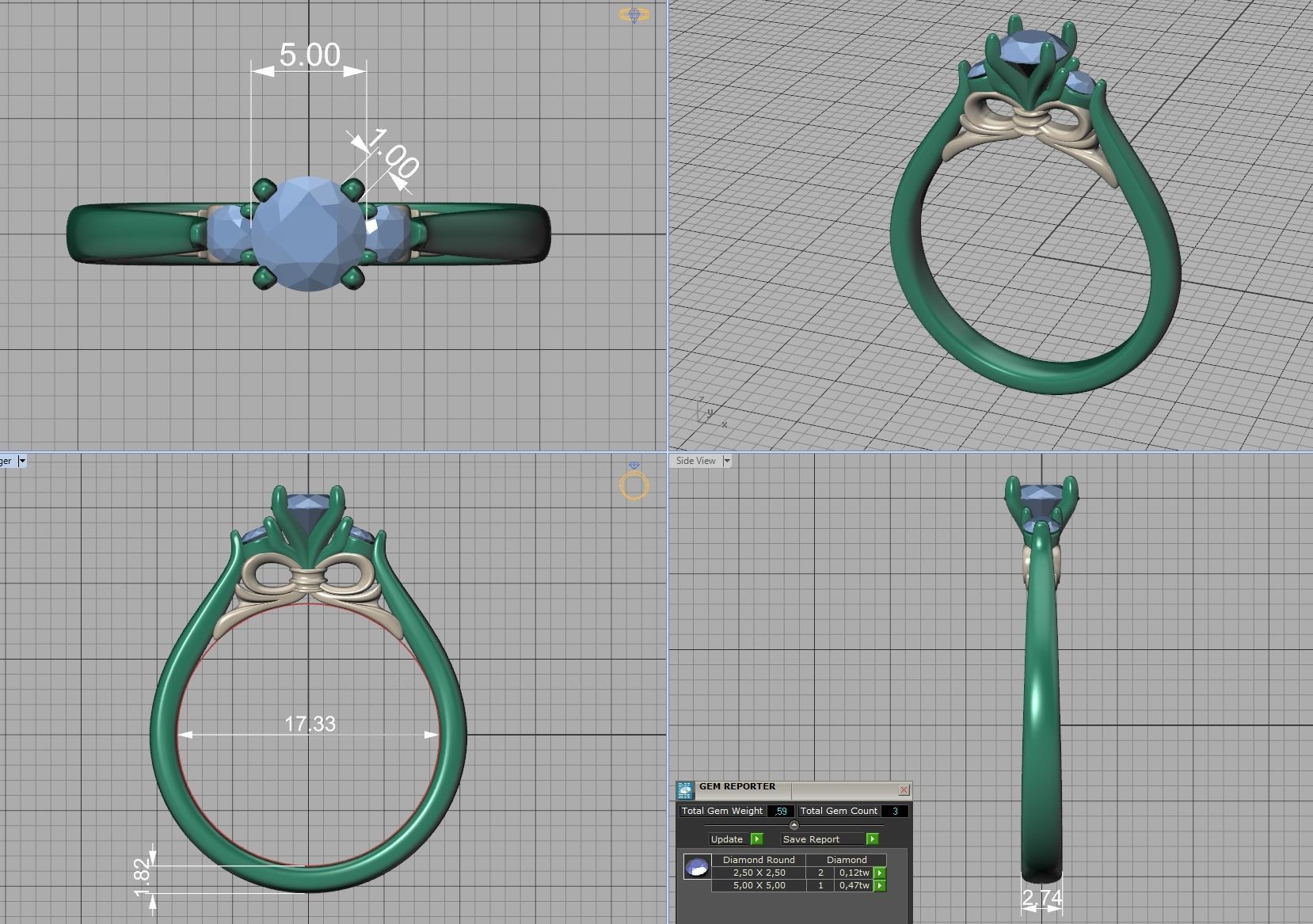Image resolution: width=1313 pixels, height=924 pixels.
Task: Click the Total Gem Weight label
Action: (x=721, y=811)
